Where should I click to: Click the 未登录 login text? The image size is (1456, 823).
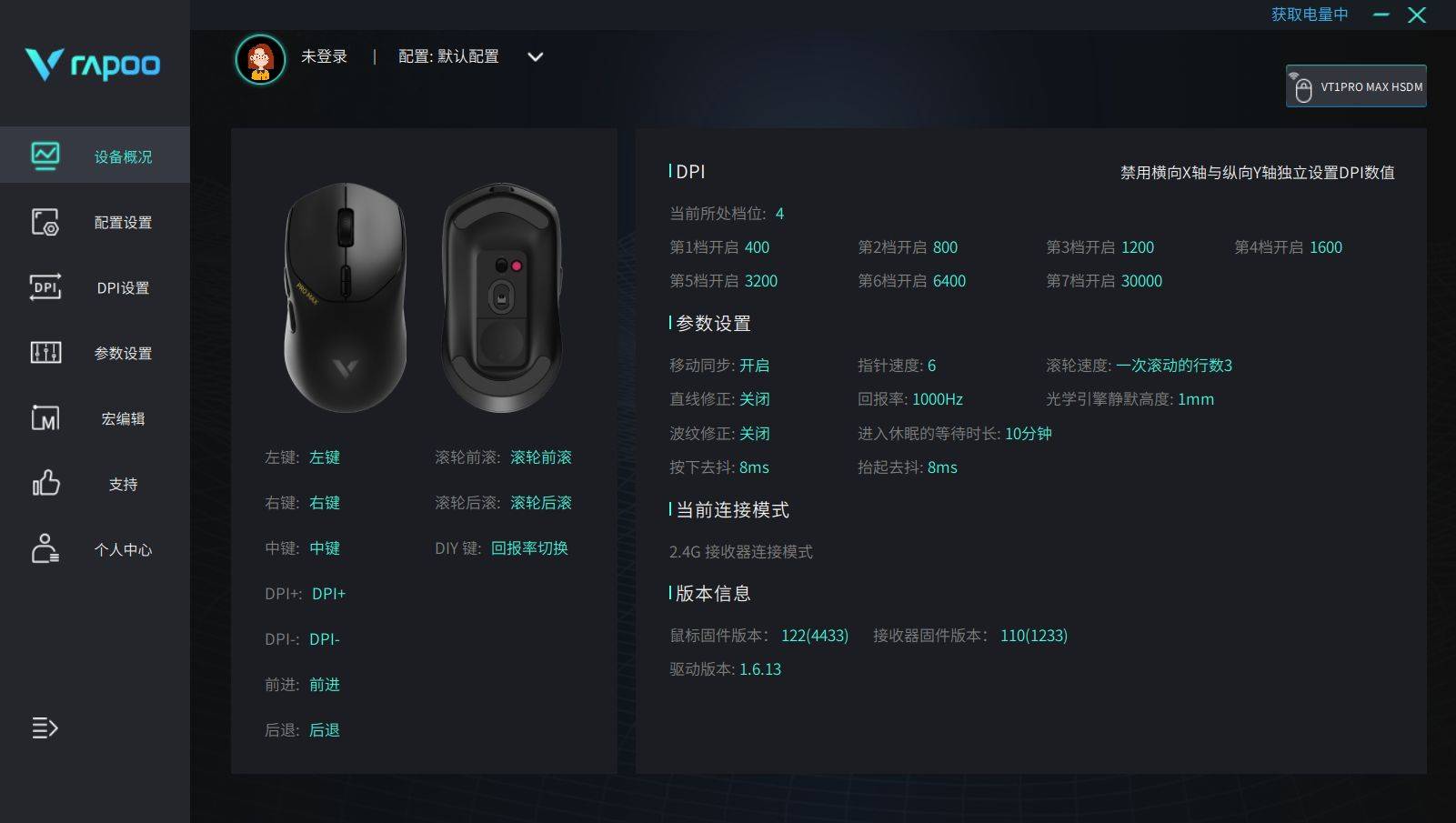pos(325,56)
